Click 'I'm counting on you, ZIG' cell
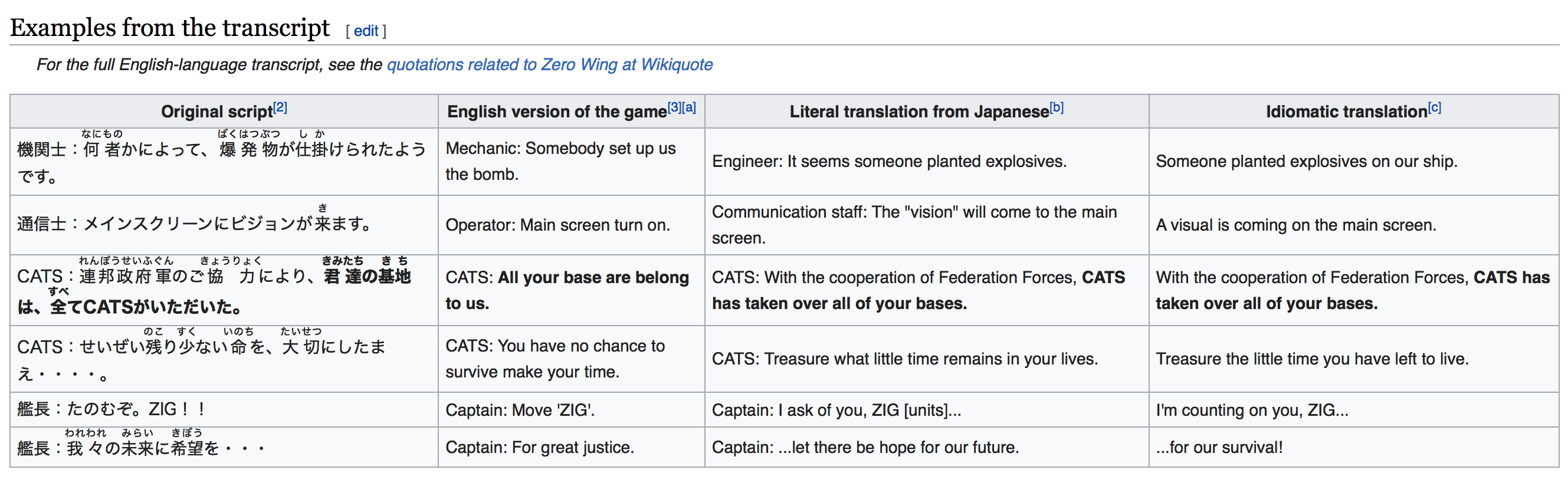Screen dimensions: 1568x486 (x=1251, y=410)
